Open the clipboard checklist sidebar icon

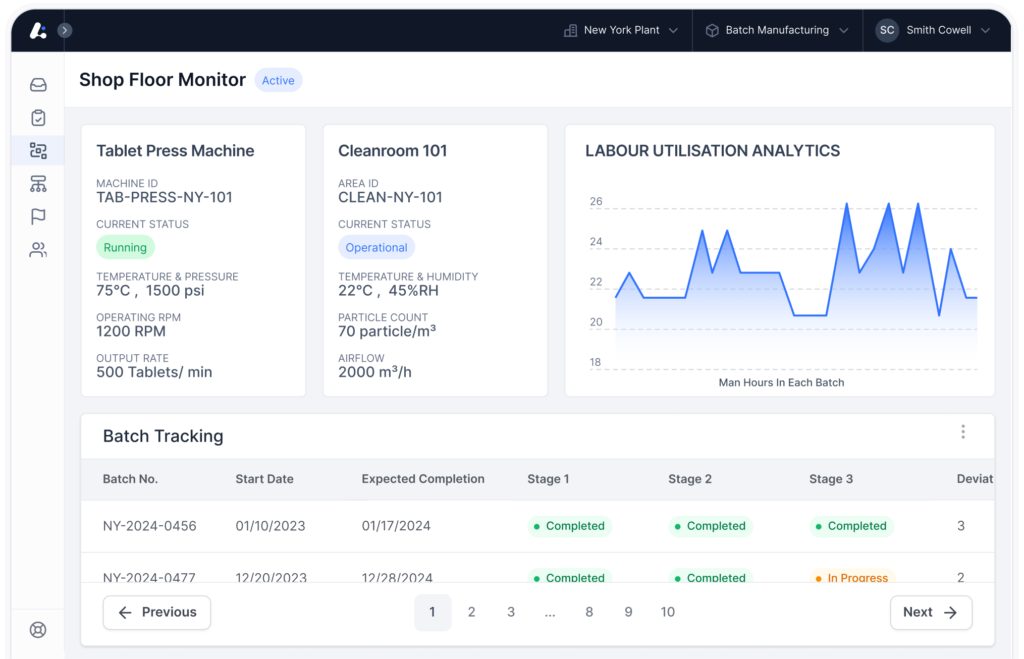pyautogui.click(x=38, y=118)
